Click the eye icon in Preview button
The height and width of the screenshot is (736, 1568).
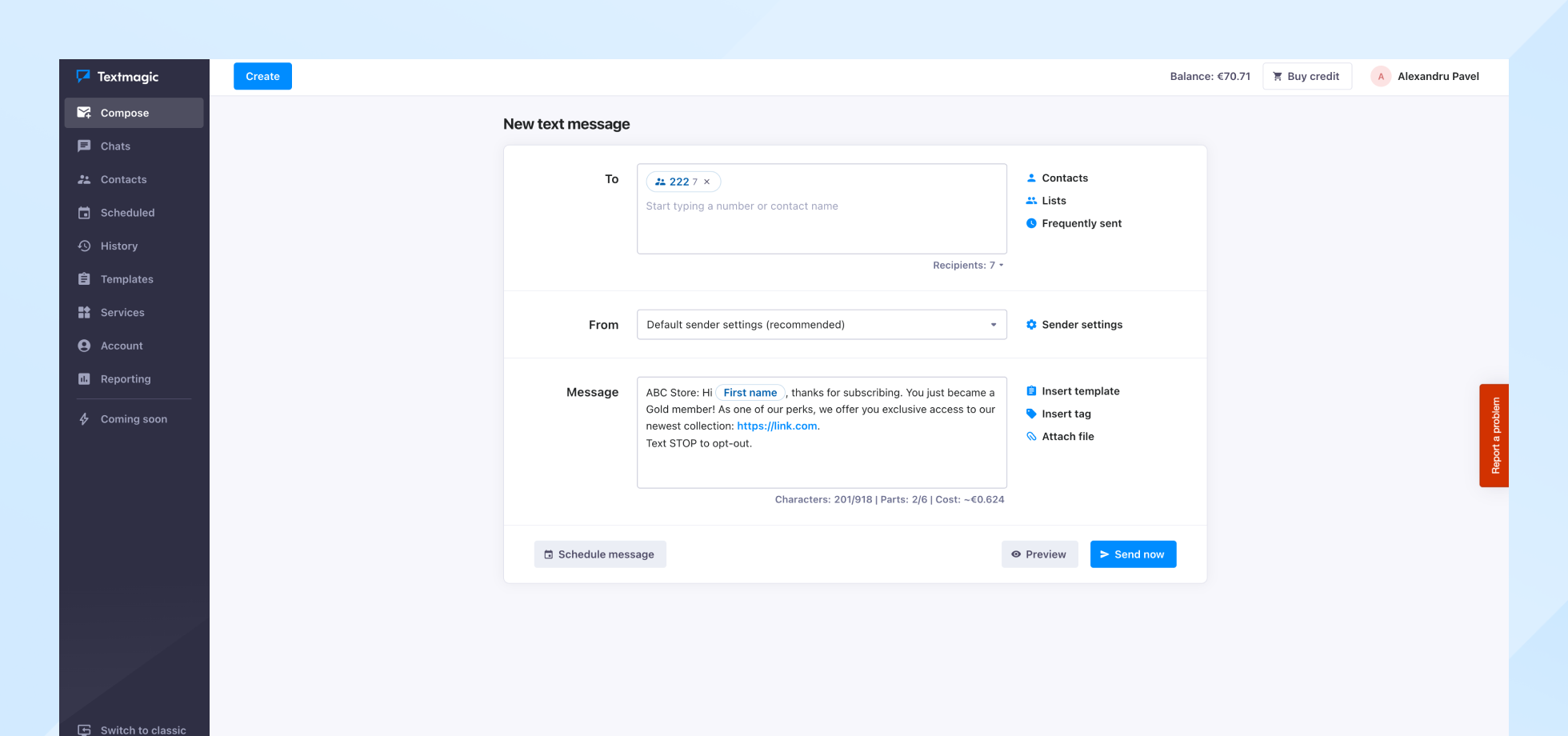[1016, 554]
